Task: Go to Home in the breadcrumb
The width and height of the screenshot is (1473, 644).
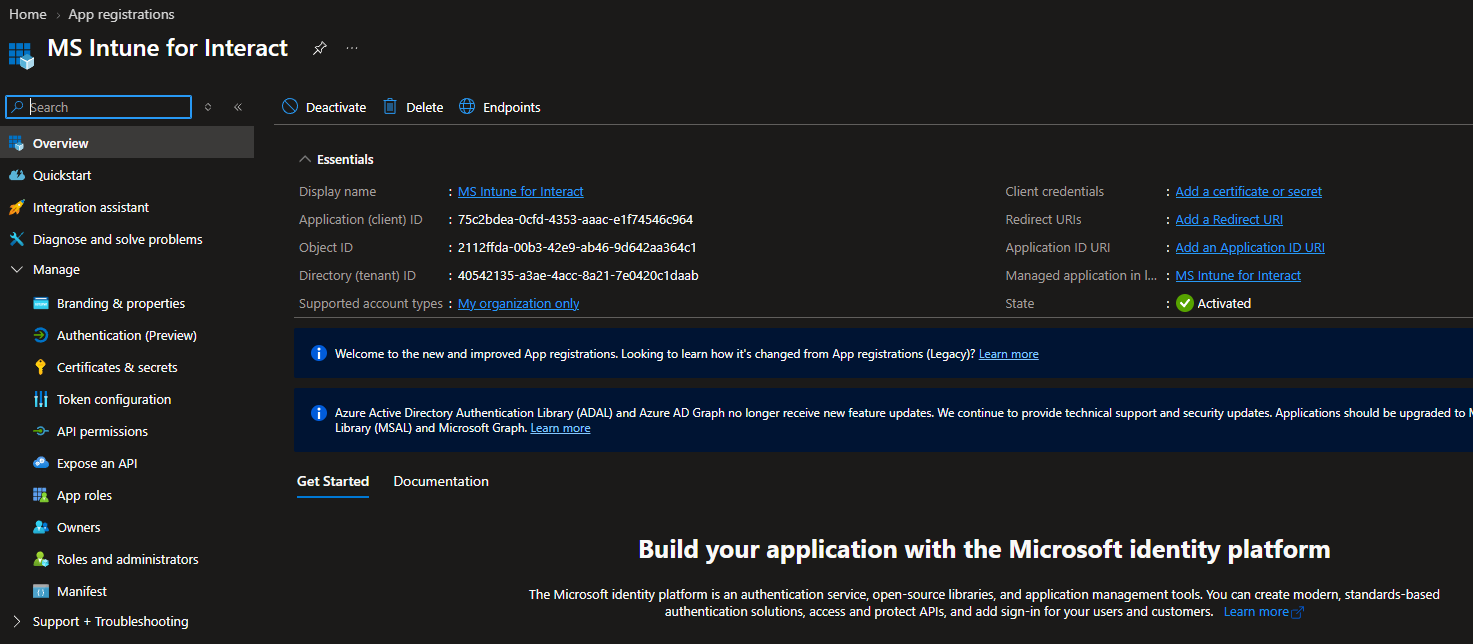Action: point(28,14)
